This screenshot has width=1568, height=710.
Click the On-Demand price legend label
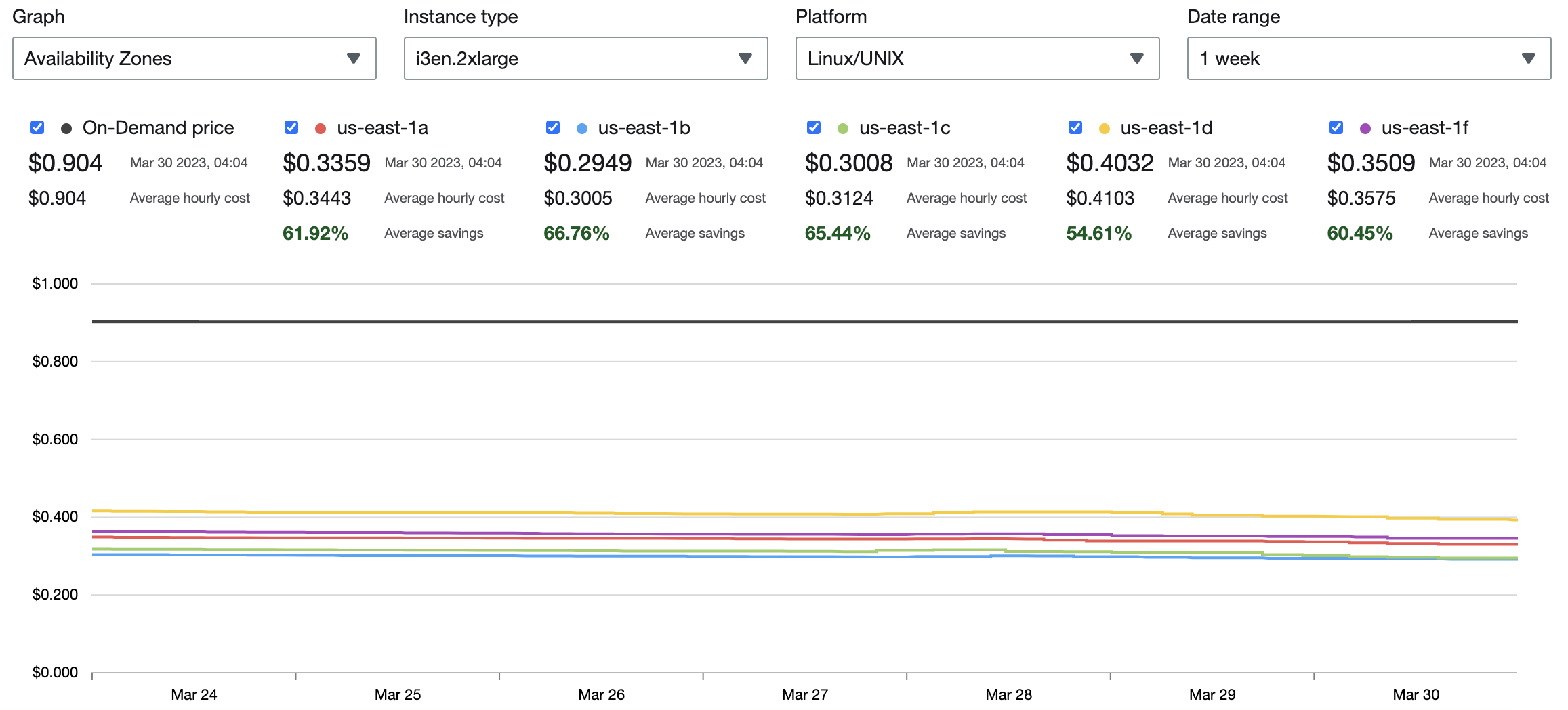(x=158, y=128)
